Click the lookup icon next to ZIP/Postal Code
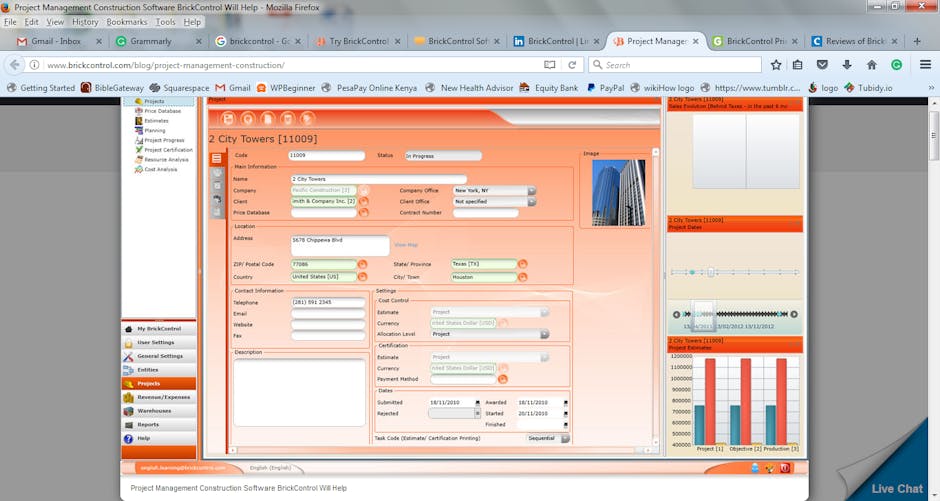Screen dimensions: 940x501 click(362, 264)
